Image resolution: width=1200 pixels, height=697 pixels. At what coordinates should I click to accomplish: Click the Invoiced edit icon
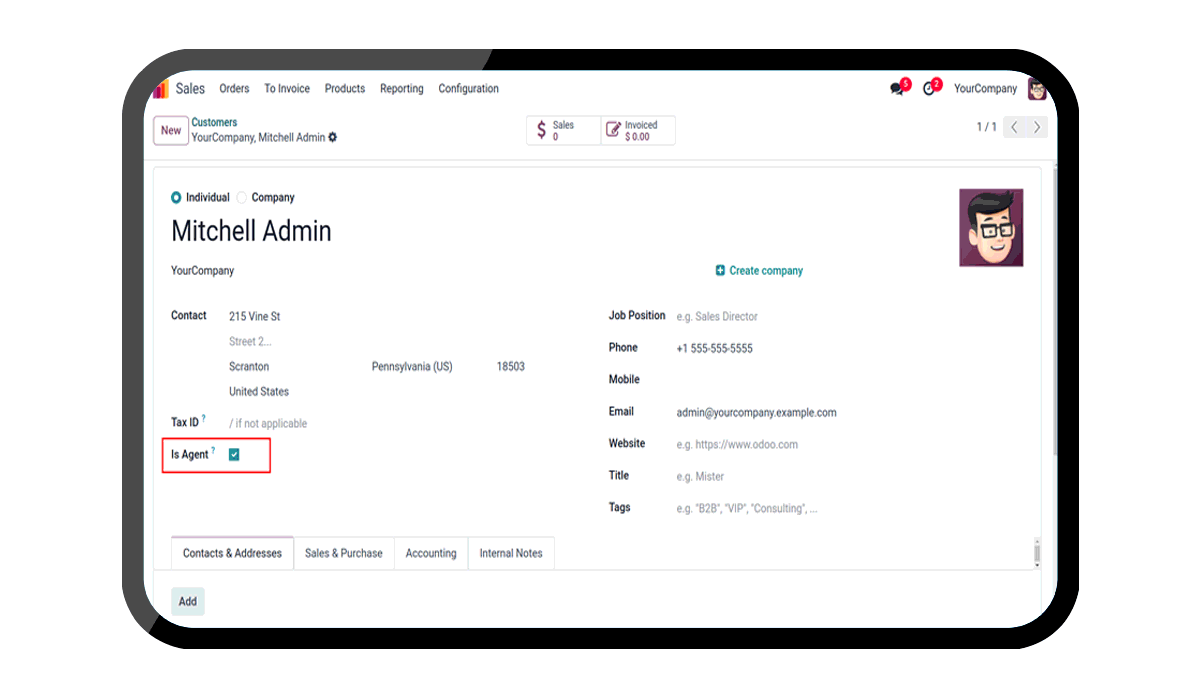coord(614,130)
